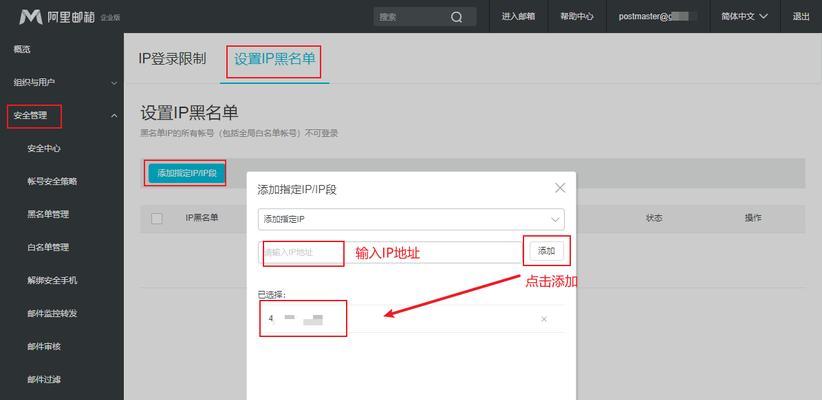The height and width of the screenshot is (400, 822).
Task: Toggle the select-all checkbox in table header
Action: (157, 219)
